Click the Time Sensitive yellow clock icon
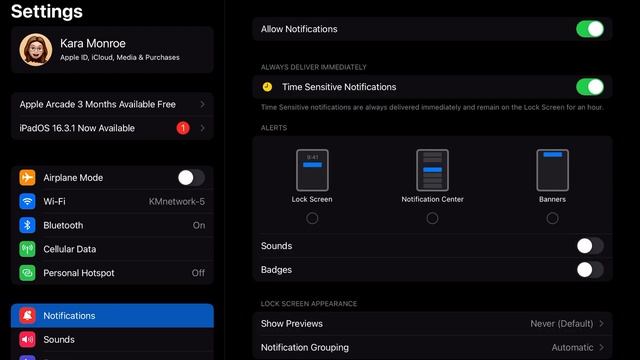This screenshot has height=360, width=640. tap(267, 87)
